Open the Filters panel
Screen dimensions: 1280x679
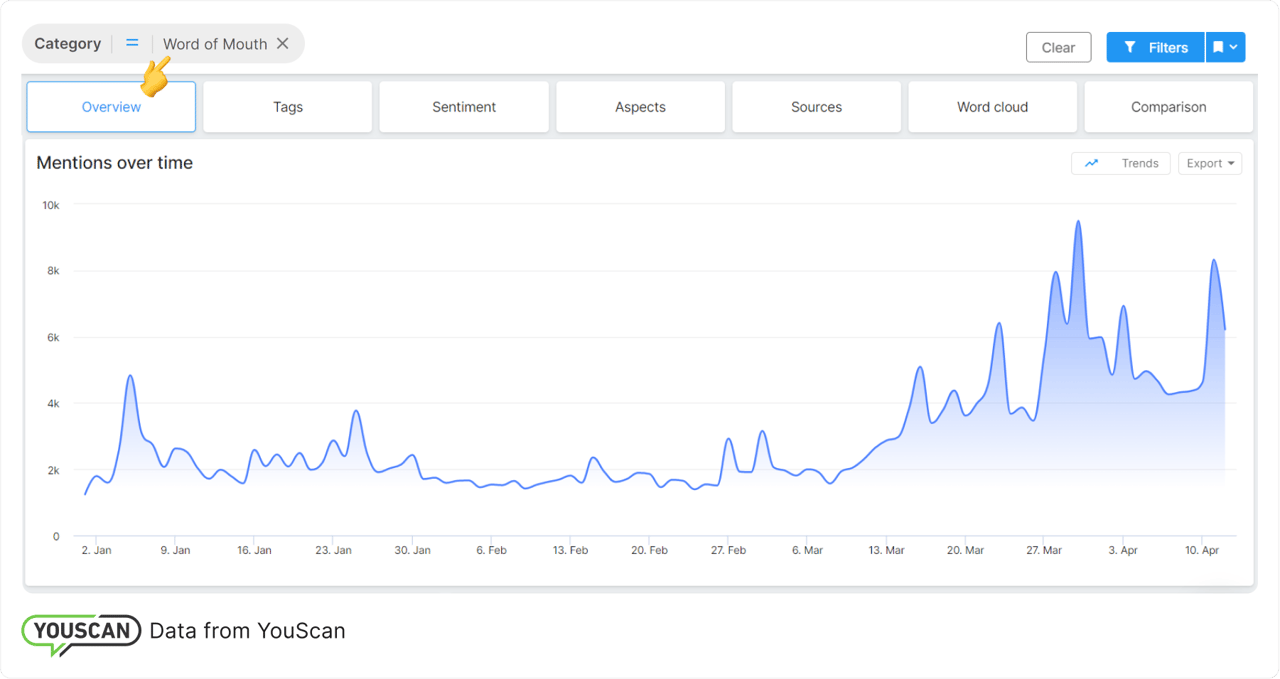[x=1155, y=47]
